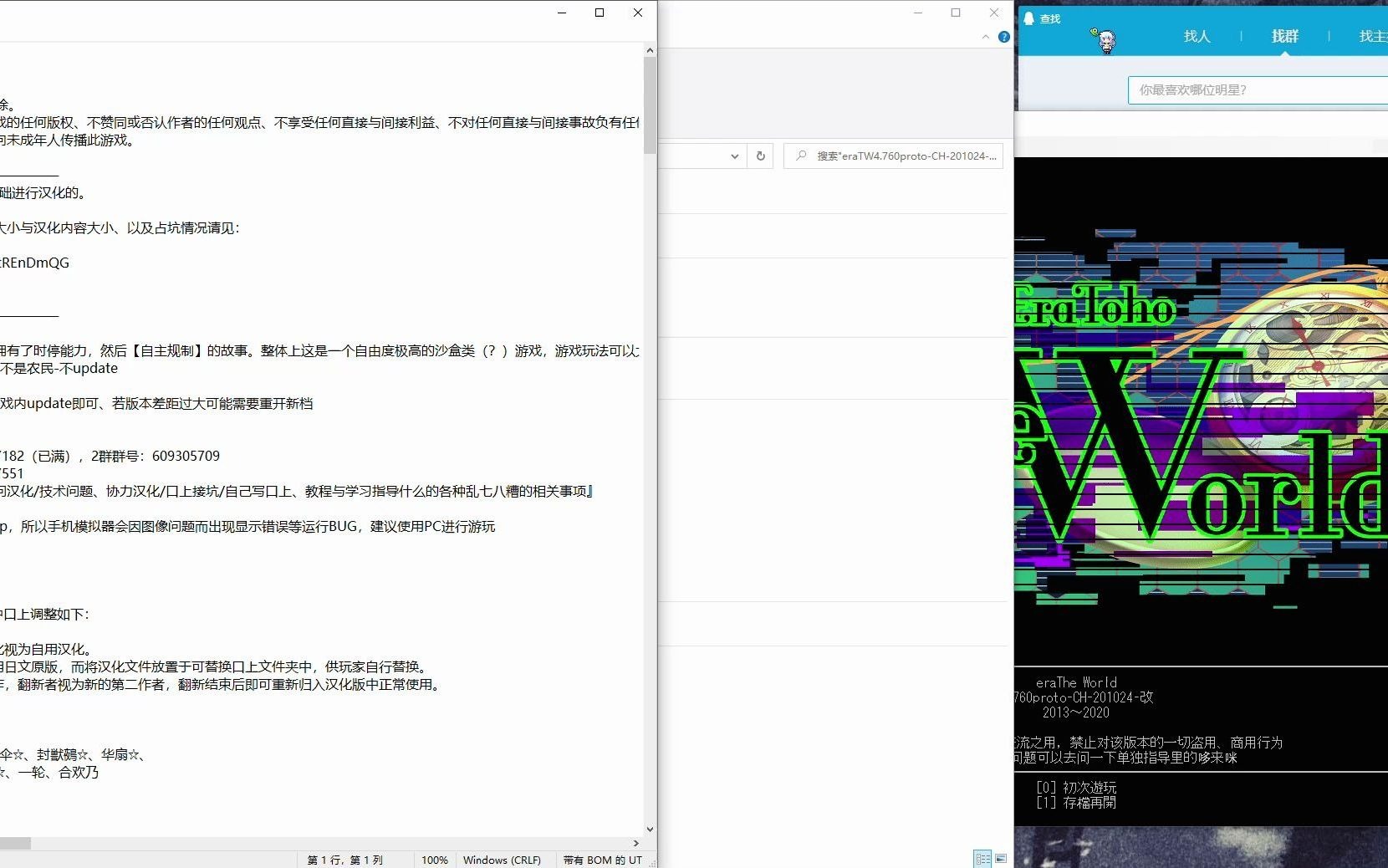The width and height of the screenshot is (1388, 868).
Task: Switch Explorer to details view
Action: [982, 859]
